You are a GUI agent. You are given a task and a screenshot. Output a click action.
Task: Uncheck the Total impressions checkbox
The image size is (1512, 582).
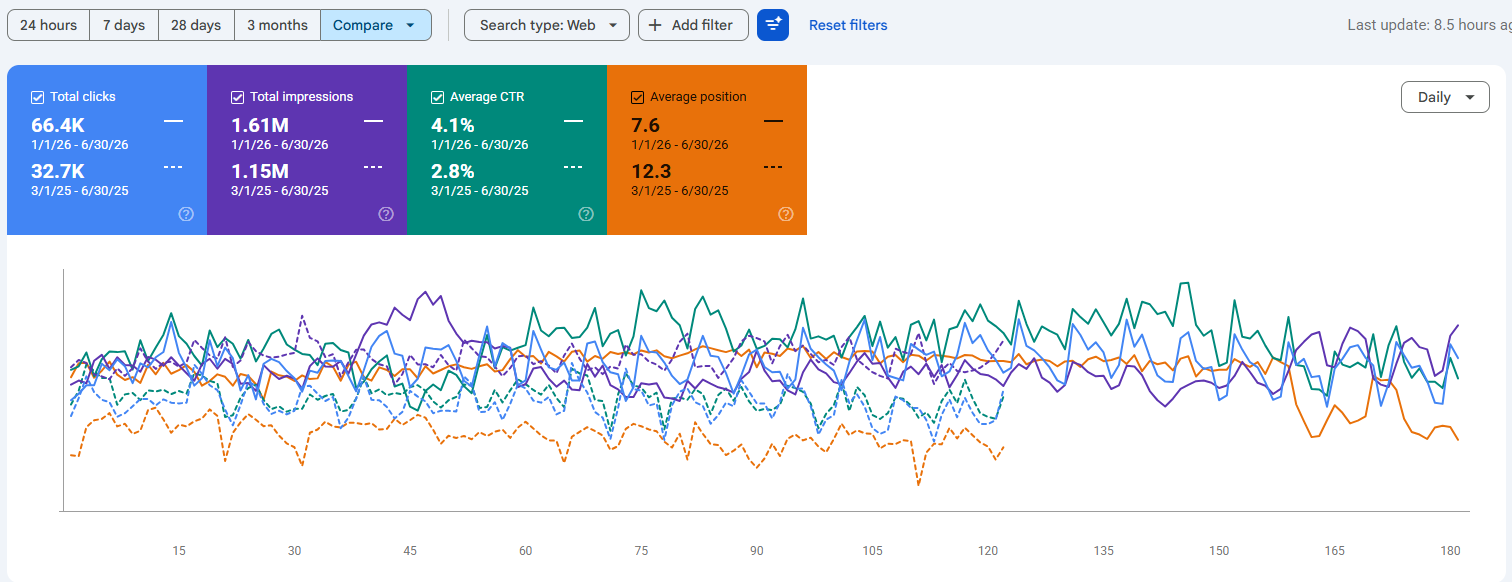(237, 97)
